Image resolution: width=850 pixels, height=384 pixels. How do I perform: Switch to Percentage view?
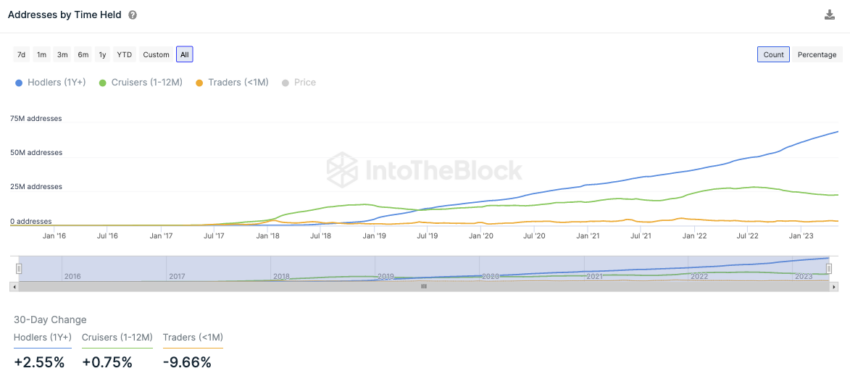(x=817, y=55)
